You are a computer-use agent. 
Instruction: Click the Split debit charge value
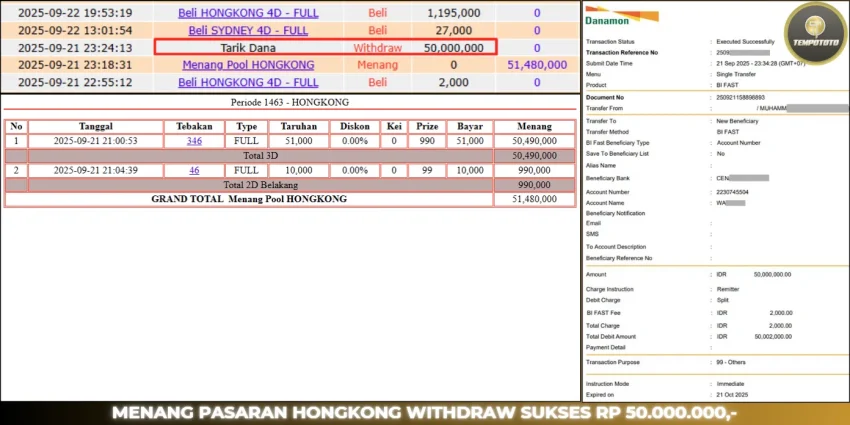coord(722,300)
